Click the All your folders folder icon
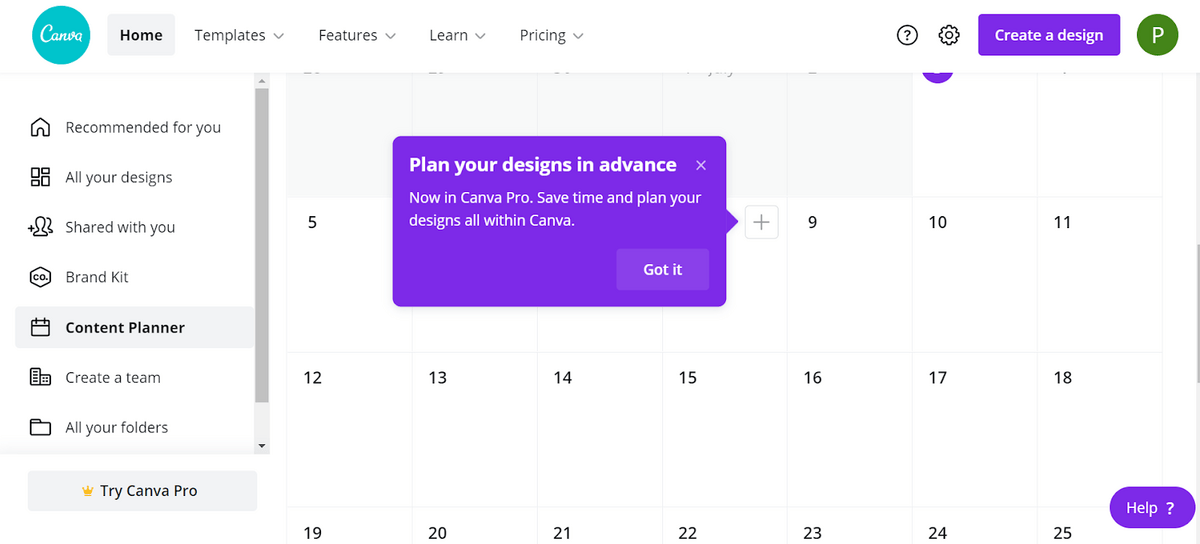 [x=40, y=427]
